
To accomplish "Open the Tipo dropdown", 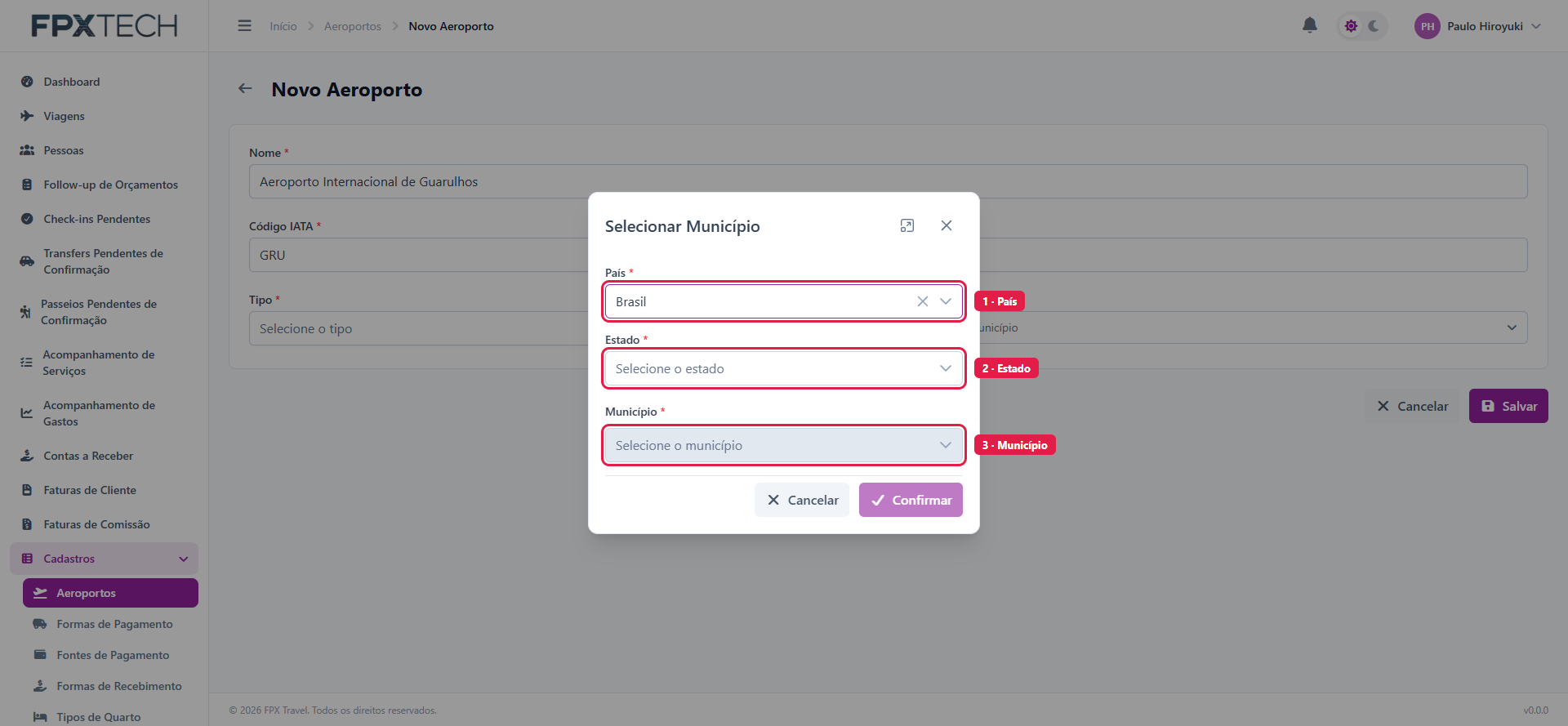I will coord(418,328).
